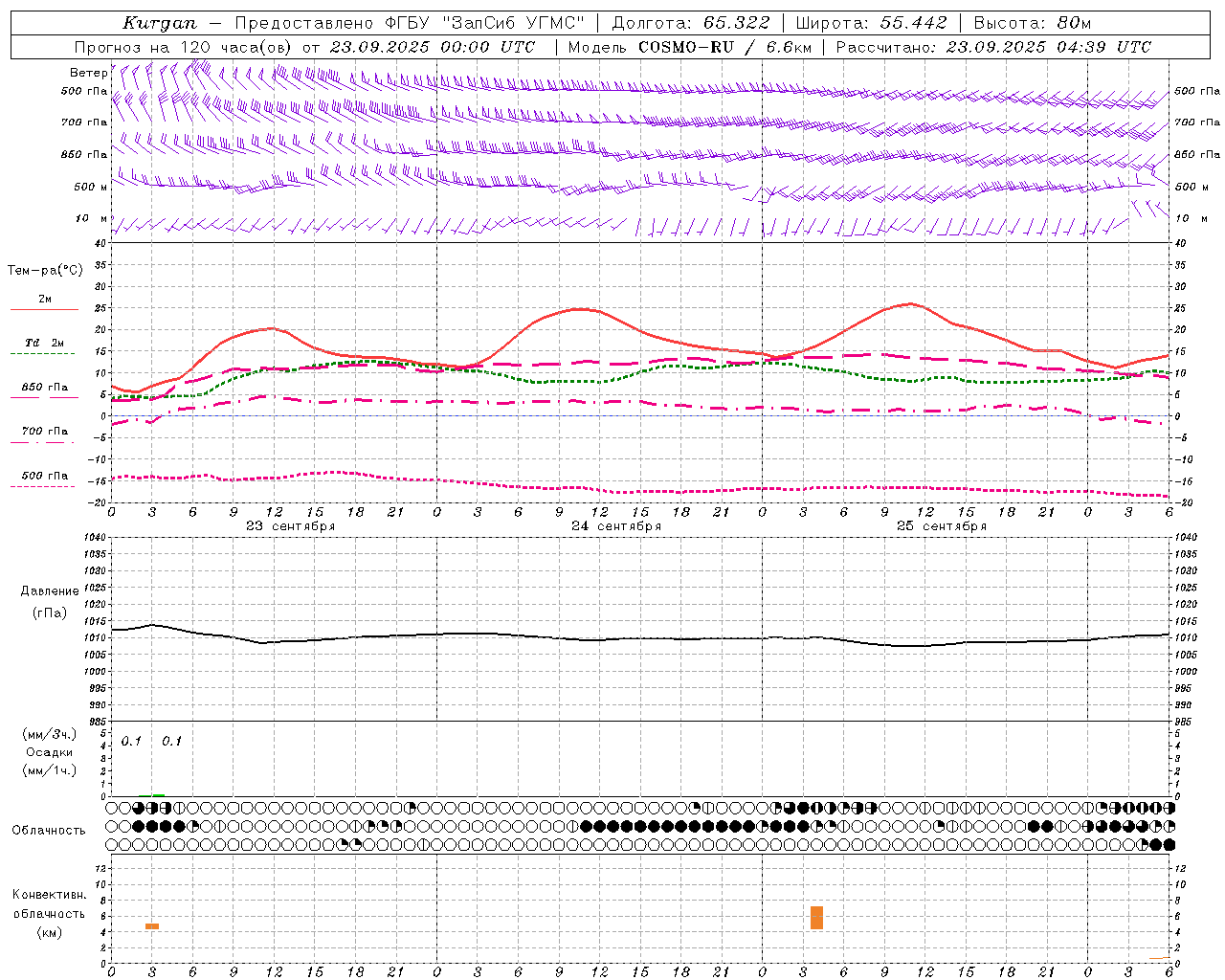Click the "25 сентября" date label
The width and height of the screenshot is (1225, 980).
[941, 526]
